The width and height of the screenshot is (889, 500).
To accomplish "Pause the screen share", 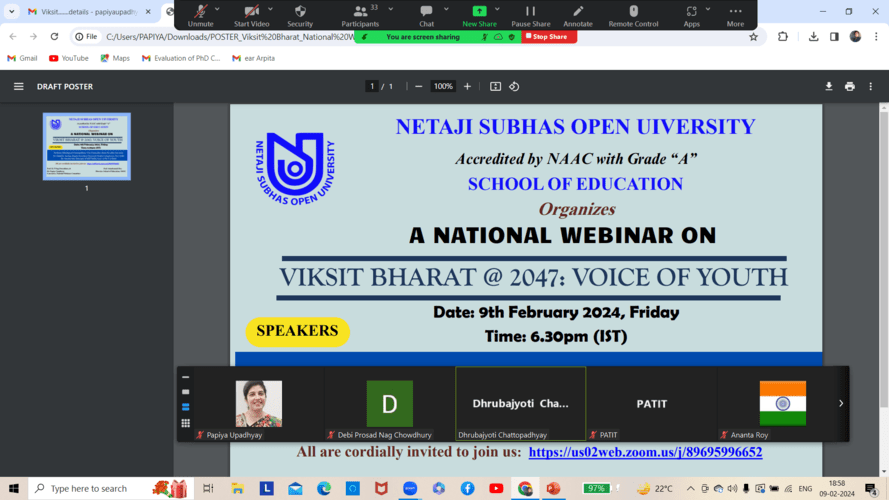I will [531, 15].
